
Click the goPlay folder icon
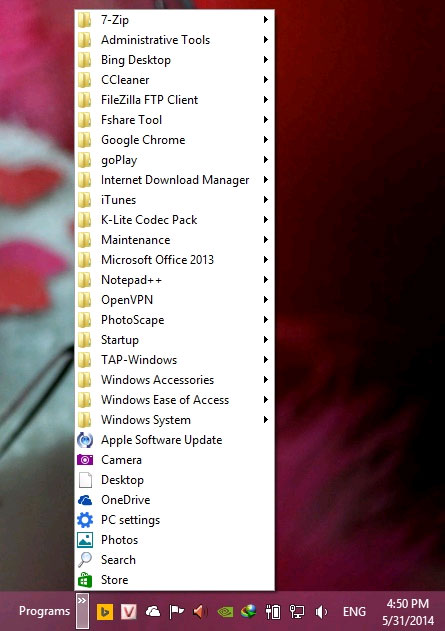[84, 160]
